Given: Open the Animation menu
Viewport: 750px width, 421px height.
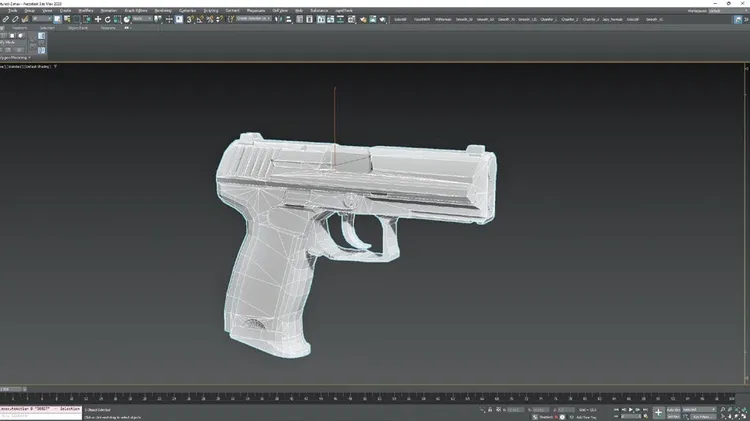Looking at the screenshot, I should pyautogui.click(x=108, y=10).
